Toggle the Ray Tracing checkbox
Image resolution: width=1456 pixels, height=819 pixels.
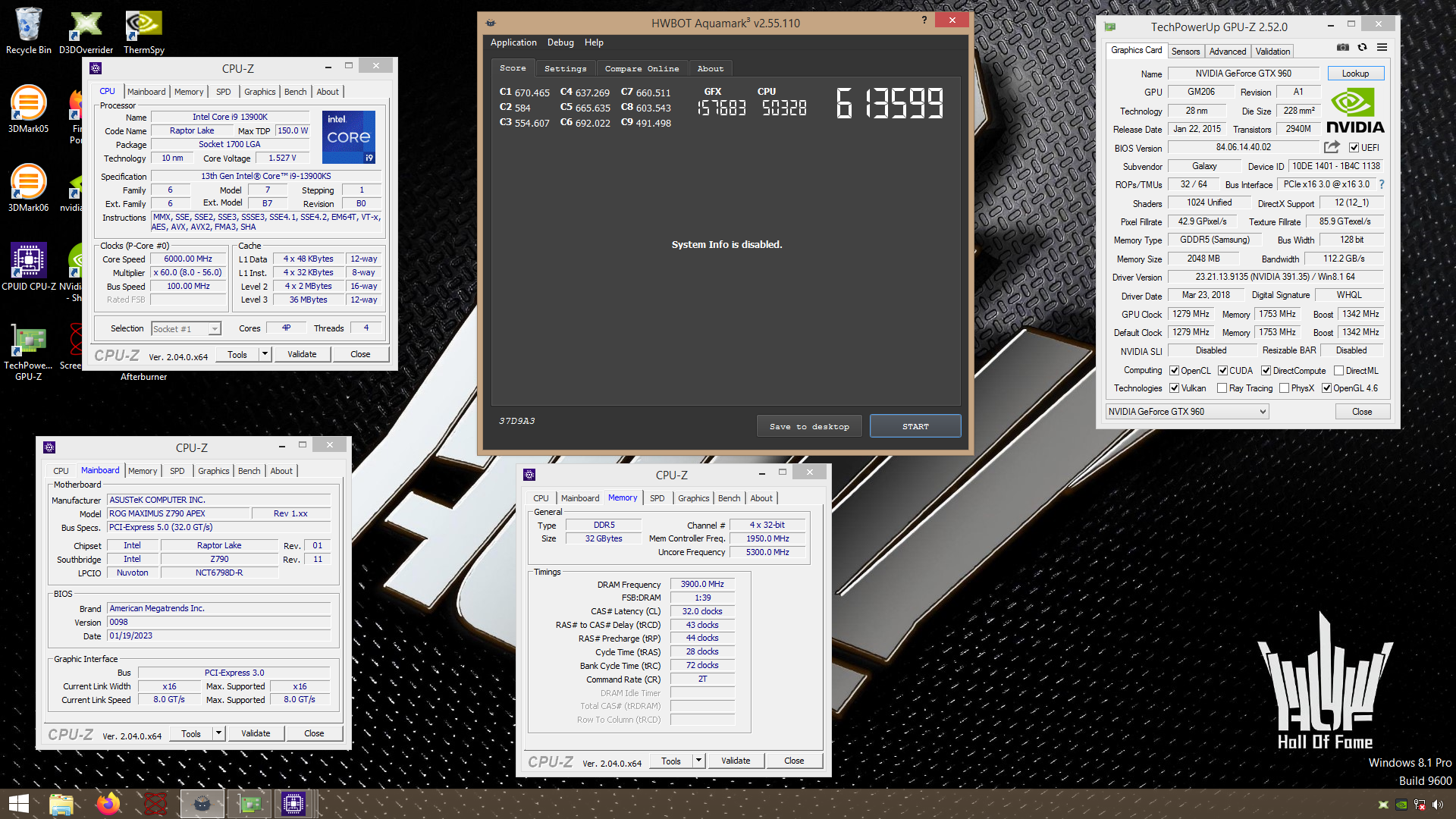[x=1222, y=388]
